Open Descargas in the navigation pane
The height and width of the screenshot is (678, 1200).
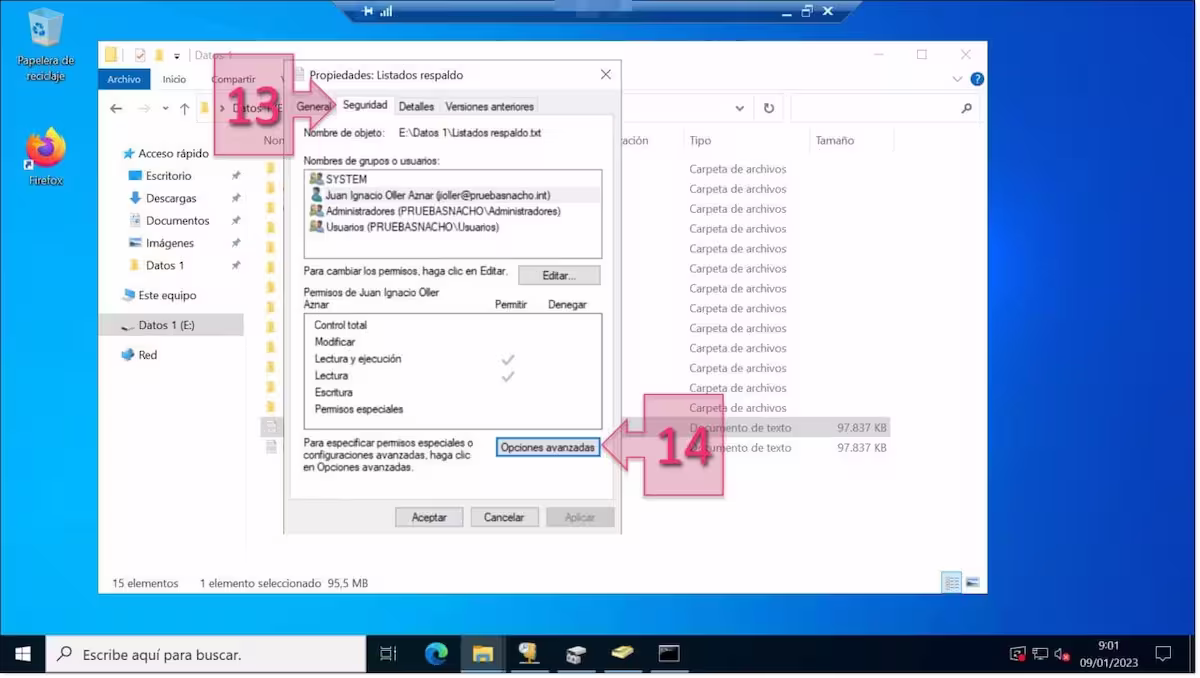[x=170, y=198]
